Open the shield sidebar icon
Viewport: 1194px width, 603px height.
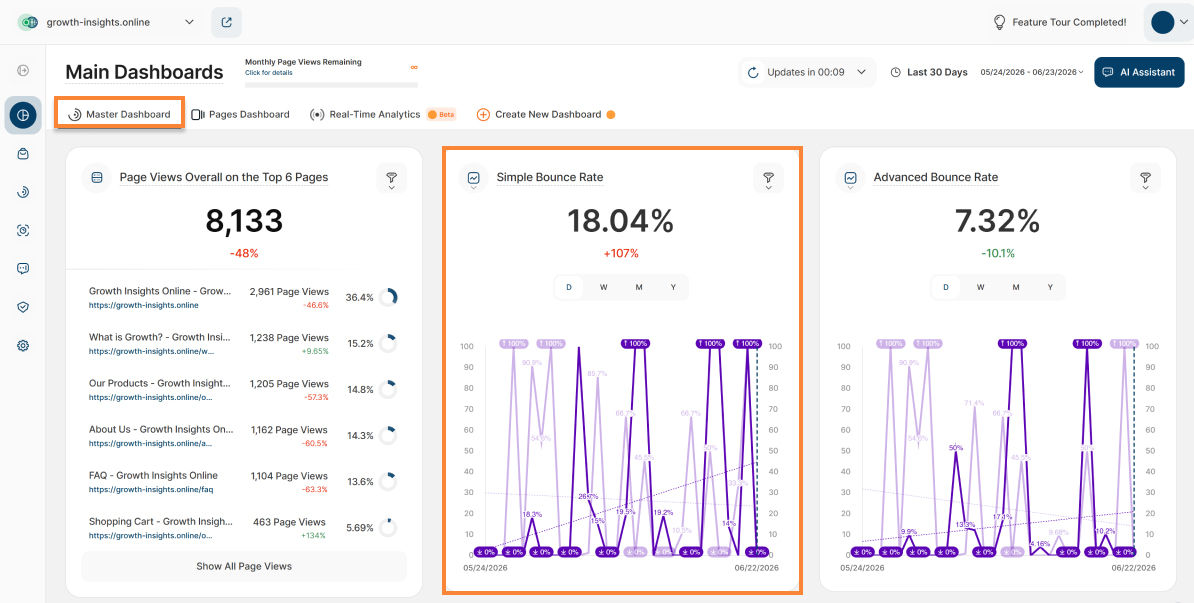tap(23, 307)
